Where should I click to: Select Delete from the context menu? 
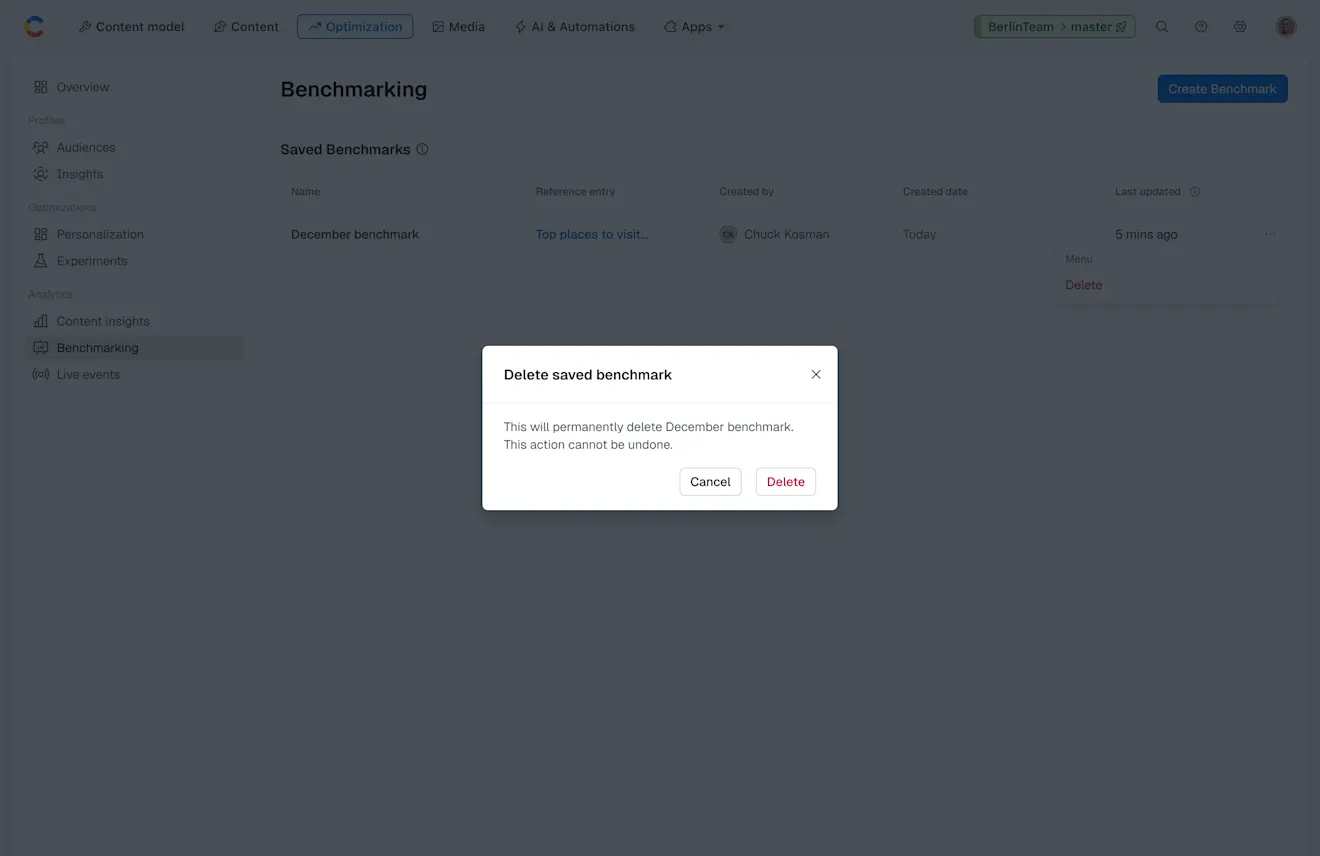1083,284
